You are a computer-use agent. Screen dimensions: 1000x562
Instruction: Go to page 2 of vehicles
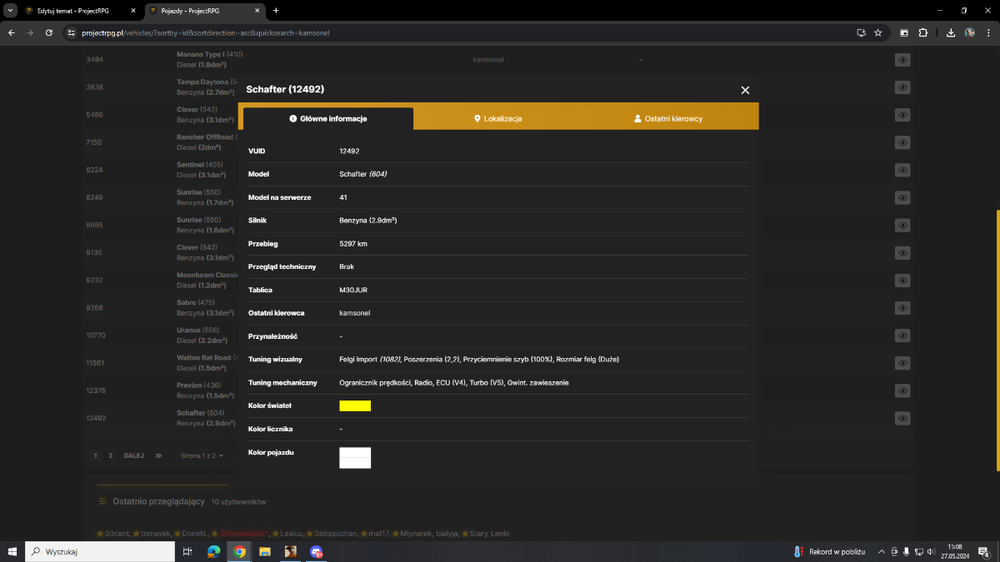(110, 455)
